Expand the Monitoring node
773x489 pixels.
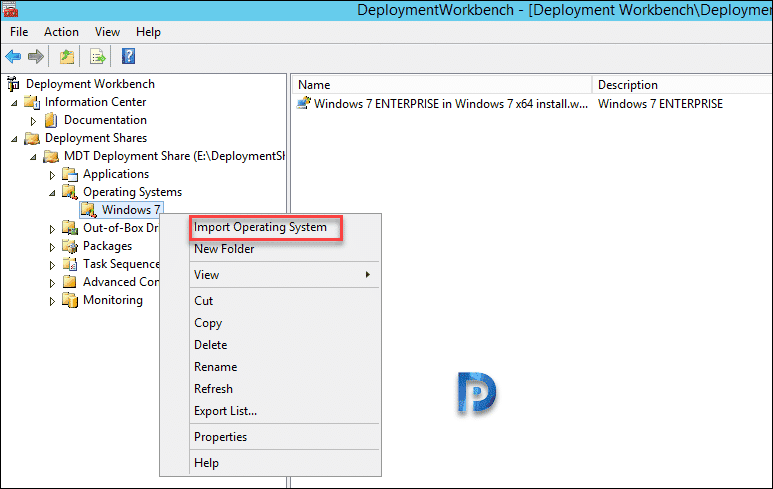click(x=52, y=301)
